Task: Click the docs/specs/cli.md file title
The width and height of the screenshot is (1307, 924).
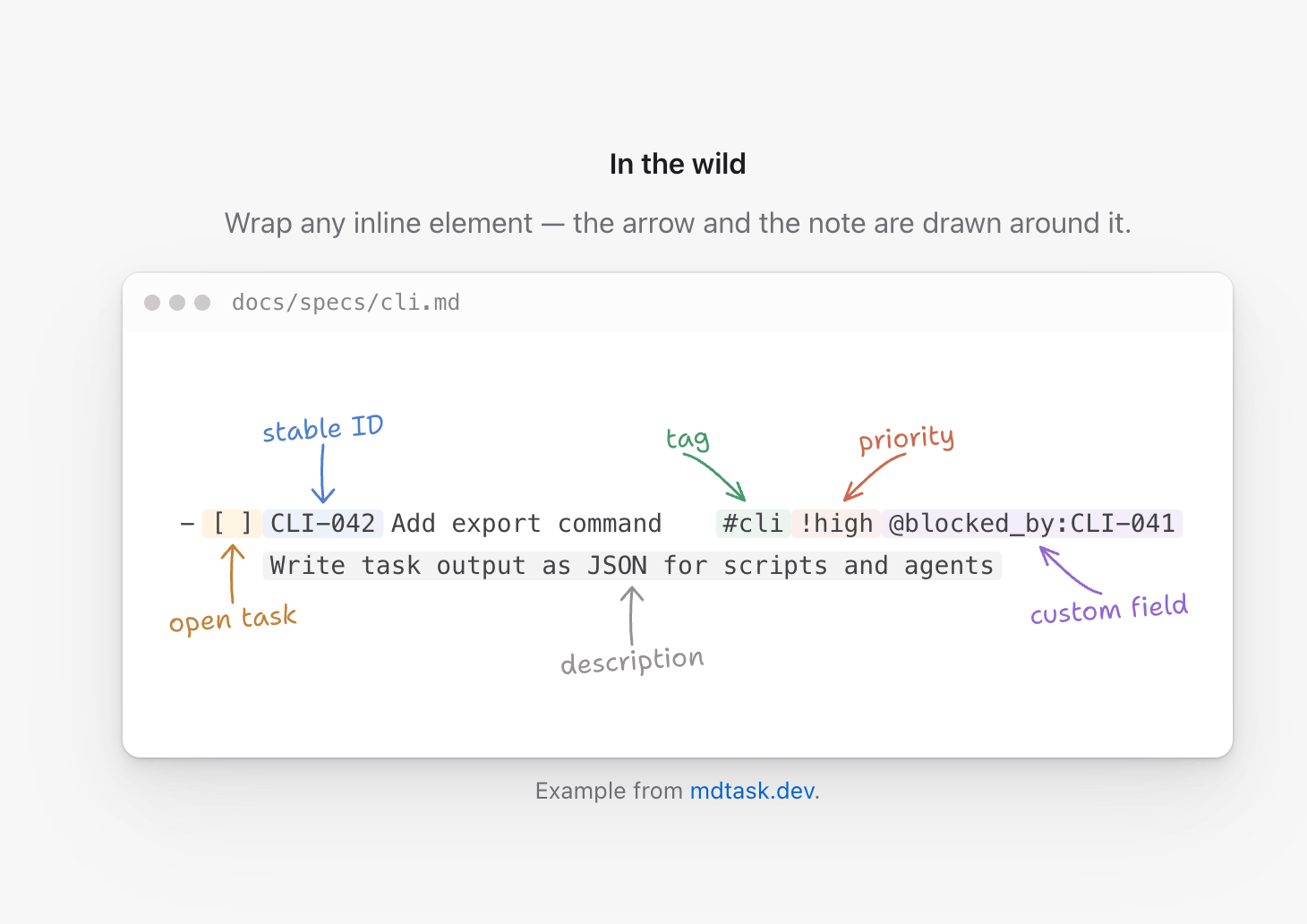Action: pyautogui.click(x=346, y=303)
